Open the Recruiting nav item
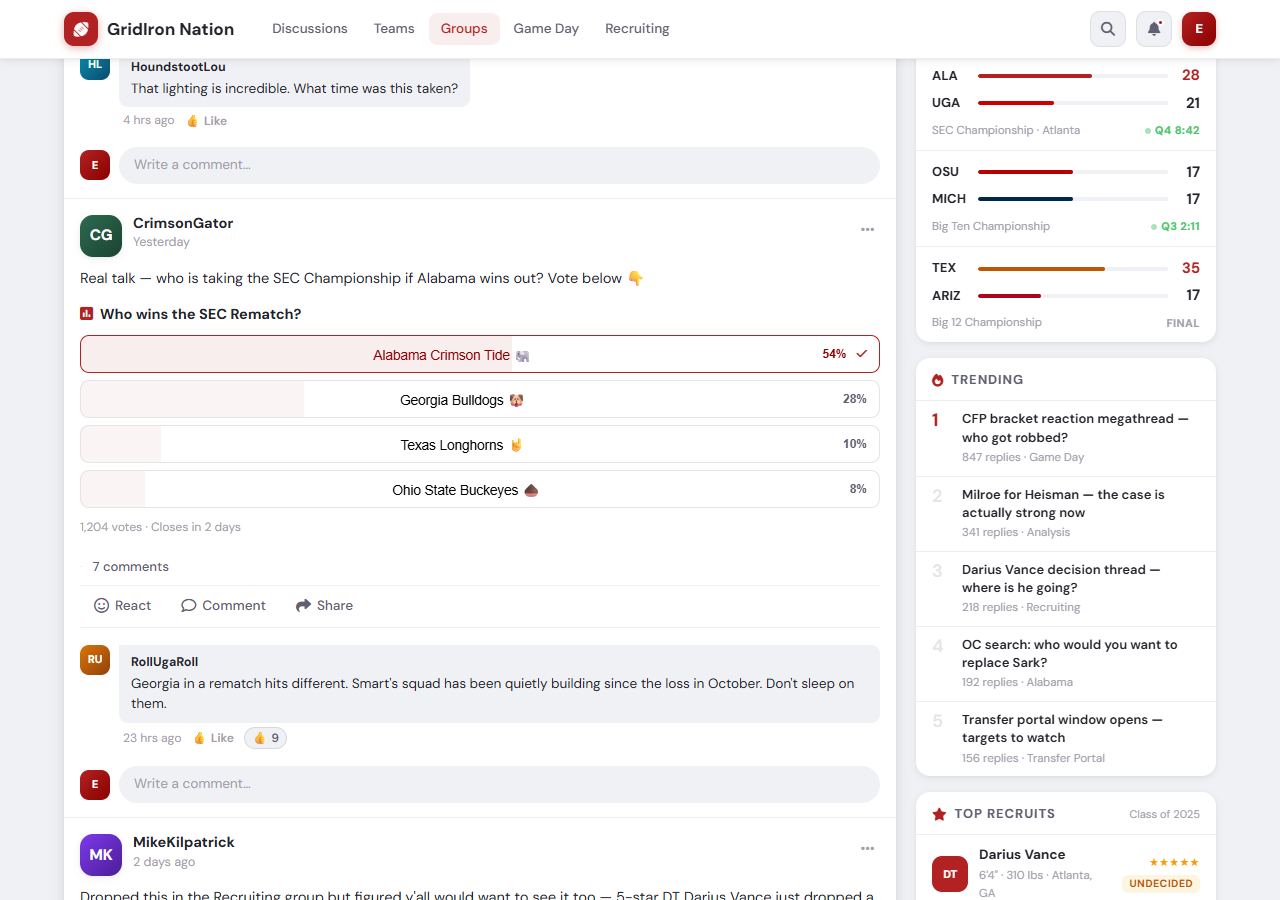Screen dimensions: 1280x900 click(x=637, y=29)
